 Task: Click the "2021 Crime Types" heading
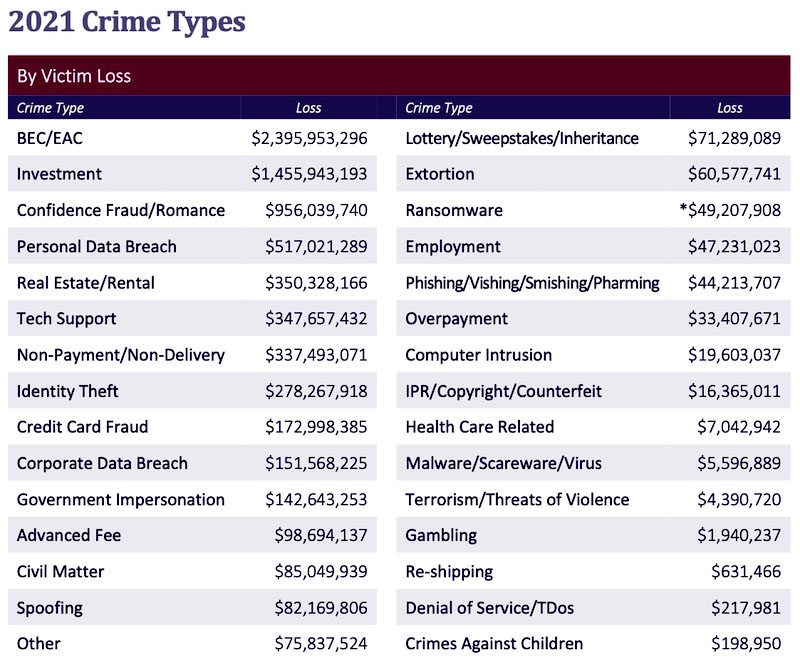[x=127, y=22]
